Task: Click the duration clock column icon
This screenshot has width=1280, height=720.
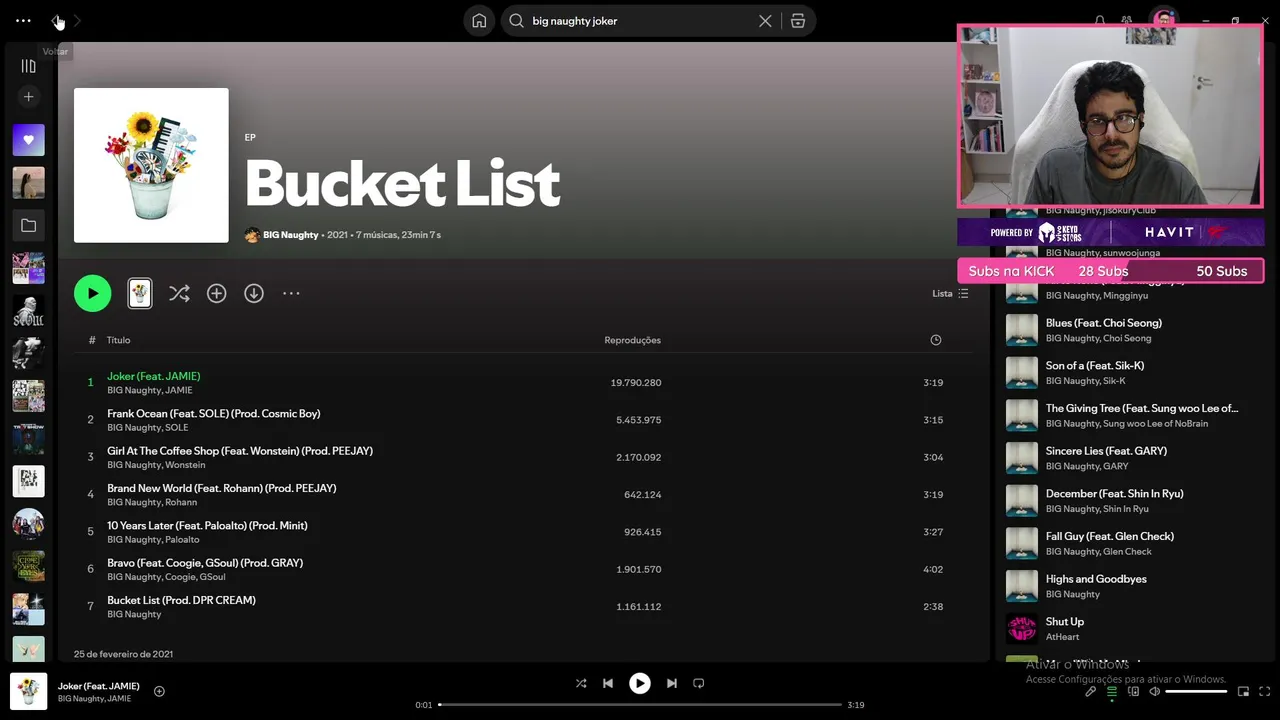Action: click(x=936, y=340)
